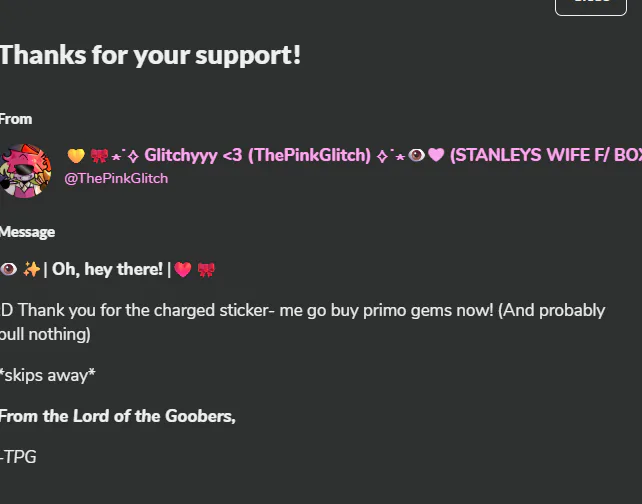Screen dimensions: 642x504
Task: Open the ThePinkGlitch profile avatar
Action: [x=25, y=171]
